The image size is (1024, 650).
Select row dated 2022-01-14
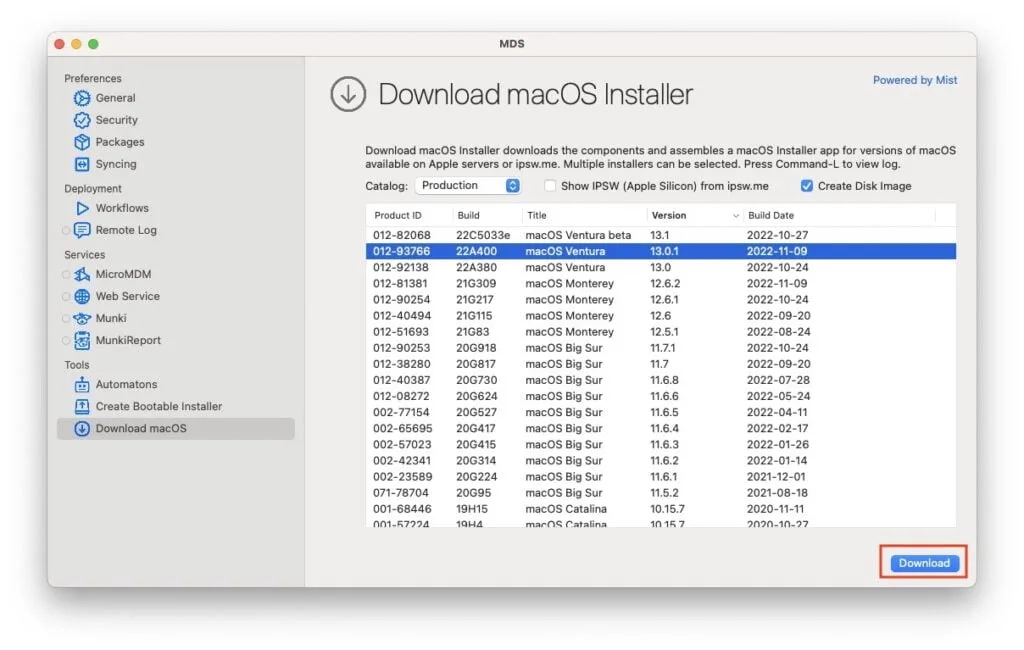(x=660, y=461)
